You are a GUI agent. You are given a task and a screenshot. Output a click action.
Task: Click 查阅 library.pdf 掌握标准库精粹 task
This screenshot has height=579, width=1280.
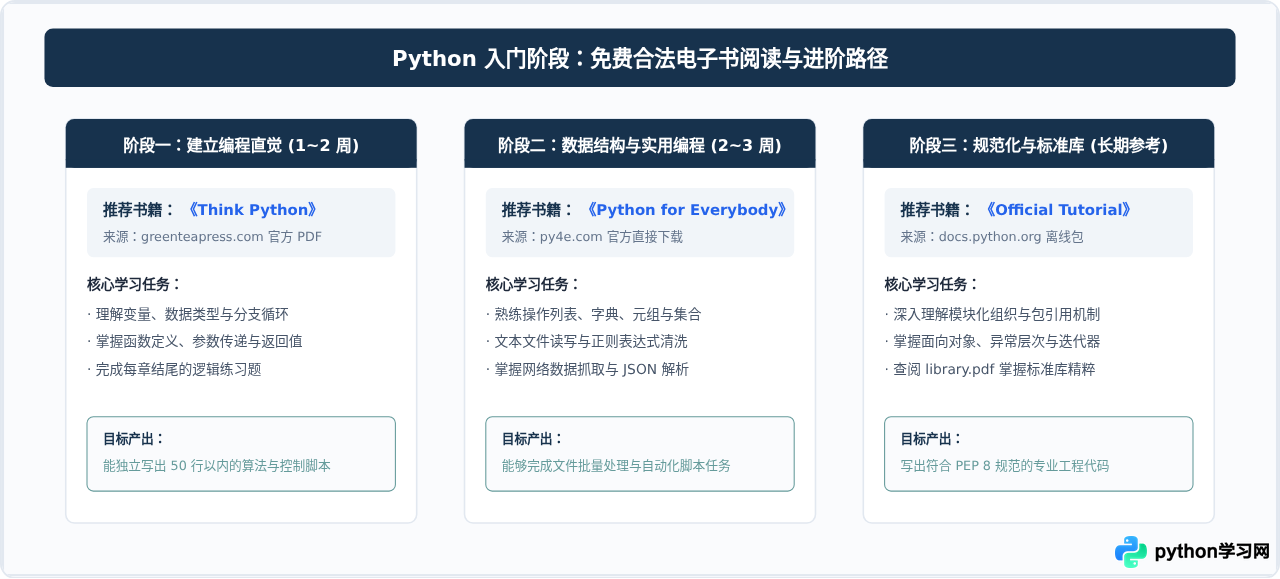click(990, 369)
